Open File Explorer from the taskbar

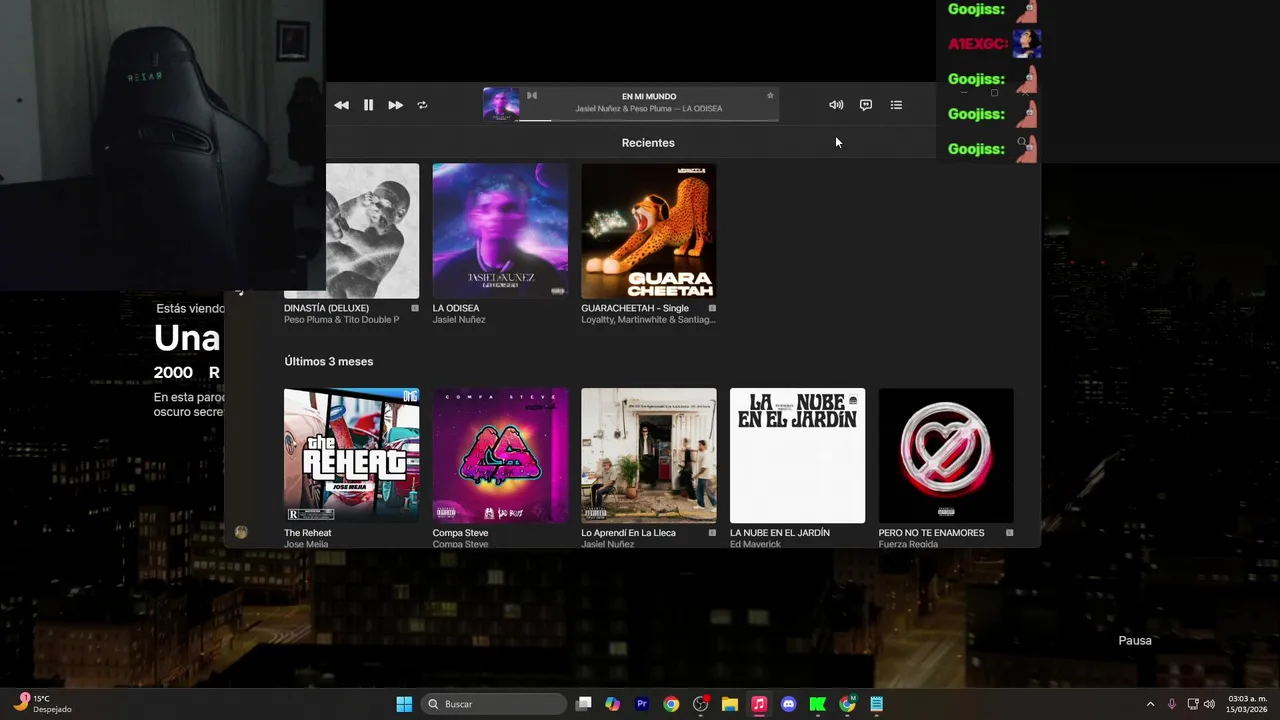coord(730,704)
